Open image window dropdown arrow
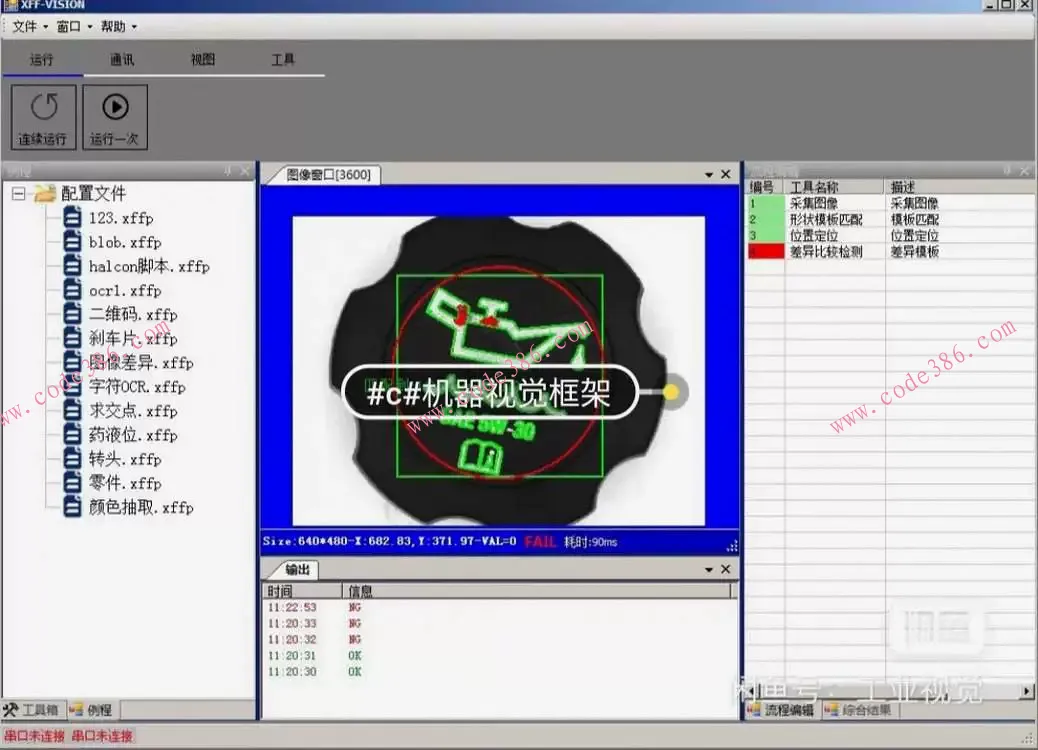 tap(709, 175)
